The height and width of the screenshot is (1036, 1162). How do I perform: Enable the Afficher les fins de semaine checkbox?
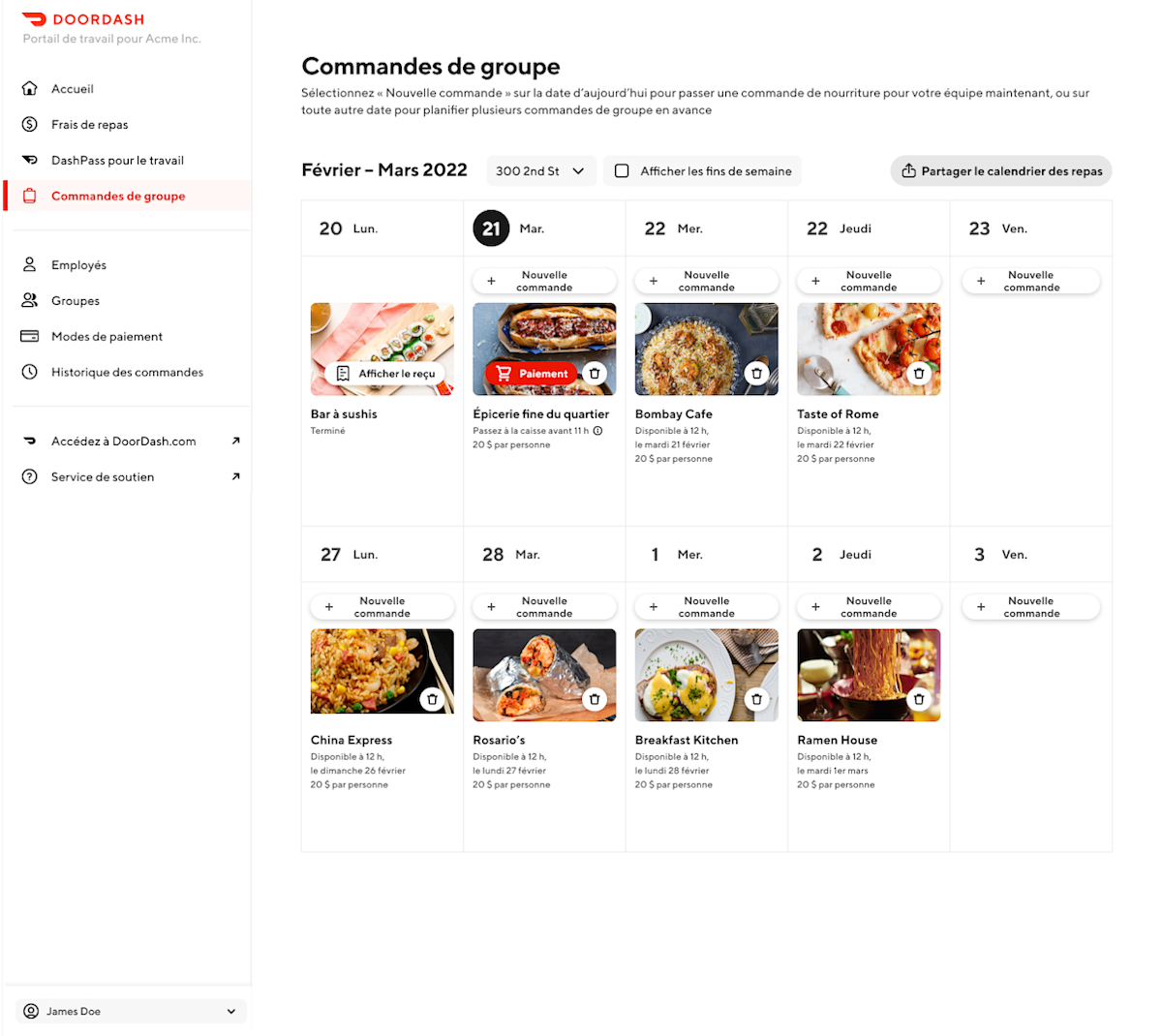click(622, 171)
